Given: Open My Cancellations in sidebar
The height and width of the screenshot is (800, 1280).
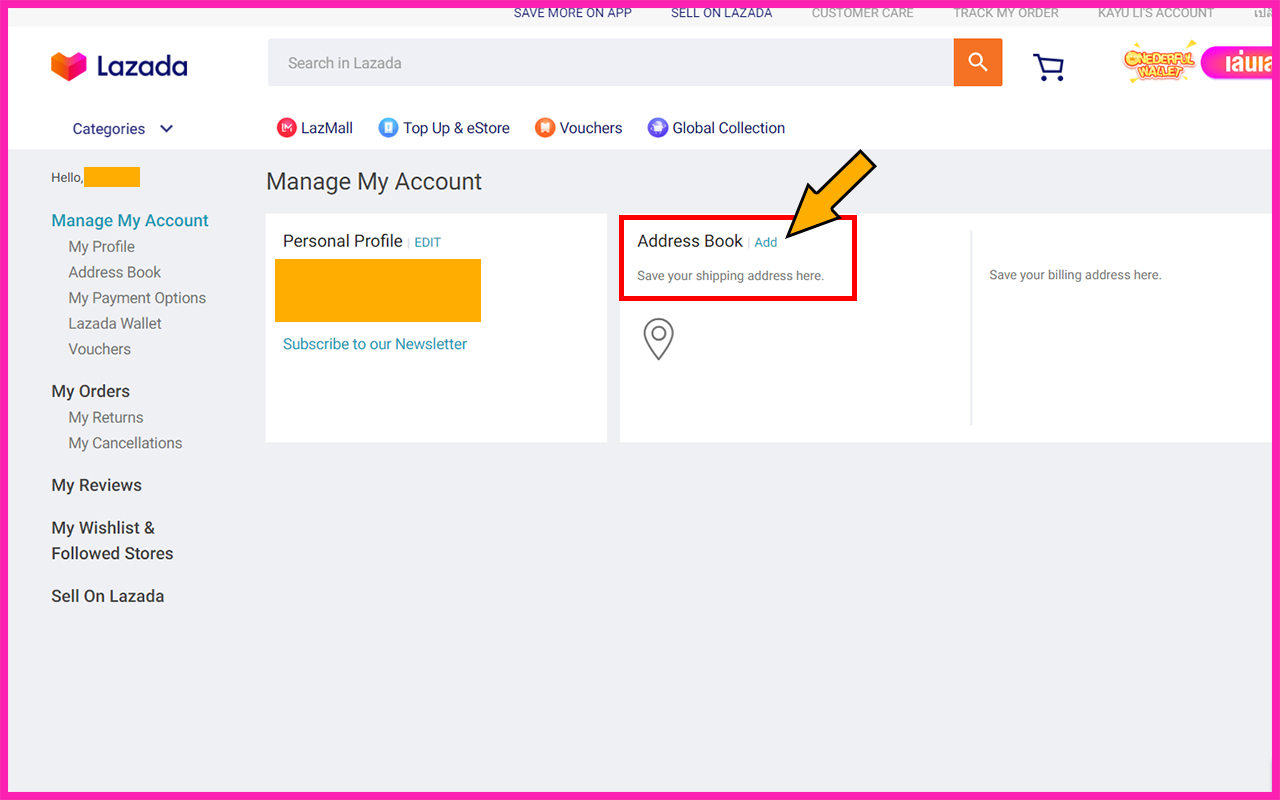Looking at the screenshot, I should click(125, 443).
